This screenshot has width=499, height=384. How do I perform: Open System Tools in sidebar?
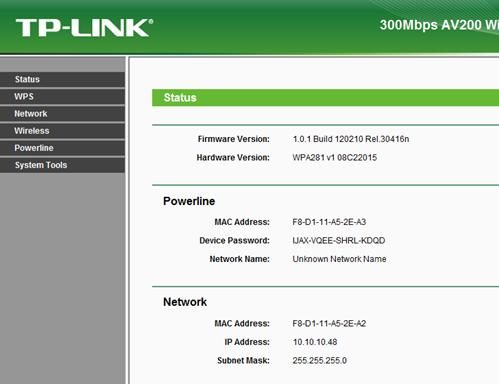[62, 165]
